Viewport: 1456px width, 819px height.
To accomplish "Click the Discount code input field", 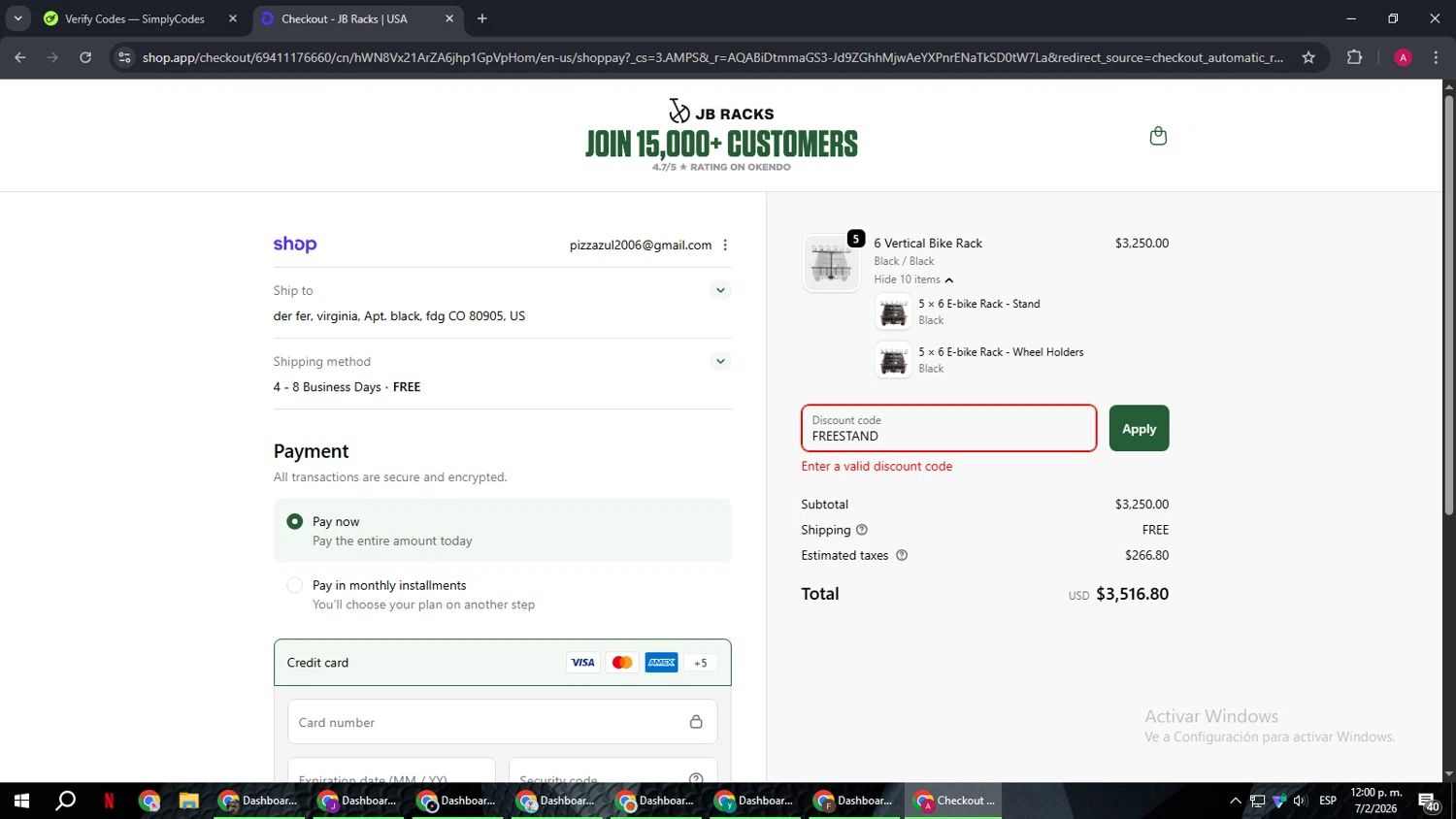I will click(x=948, y=428).
